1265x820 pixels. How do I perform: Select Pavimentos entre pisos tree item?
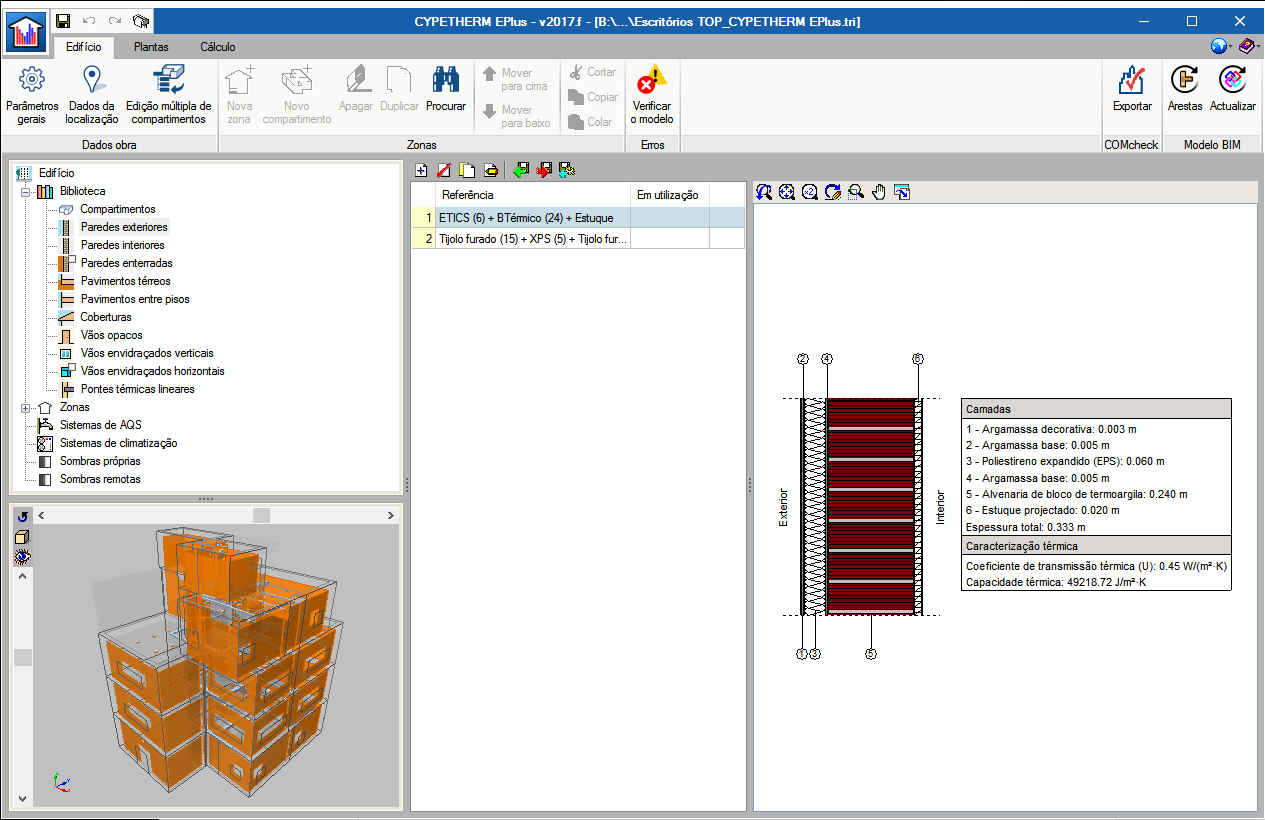134,299
